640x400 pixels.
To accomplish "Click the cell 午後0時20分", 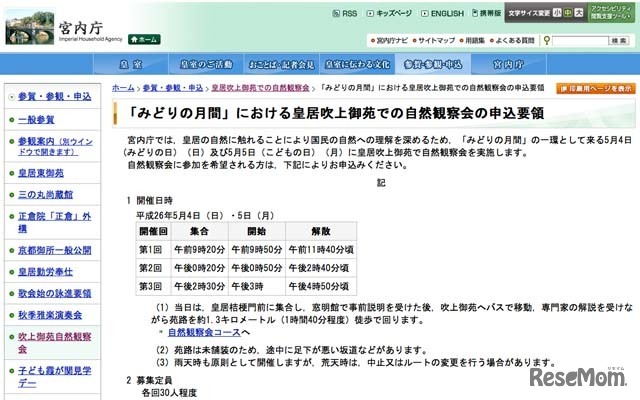I will pos(200,268).
